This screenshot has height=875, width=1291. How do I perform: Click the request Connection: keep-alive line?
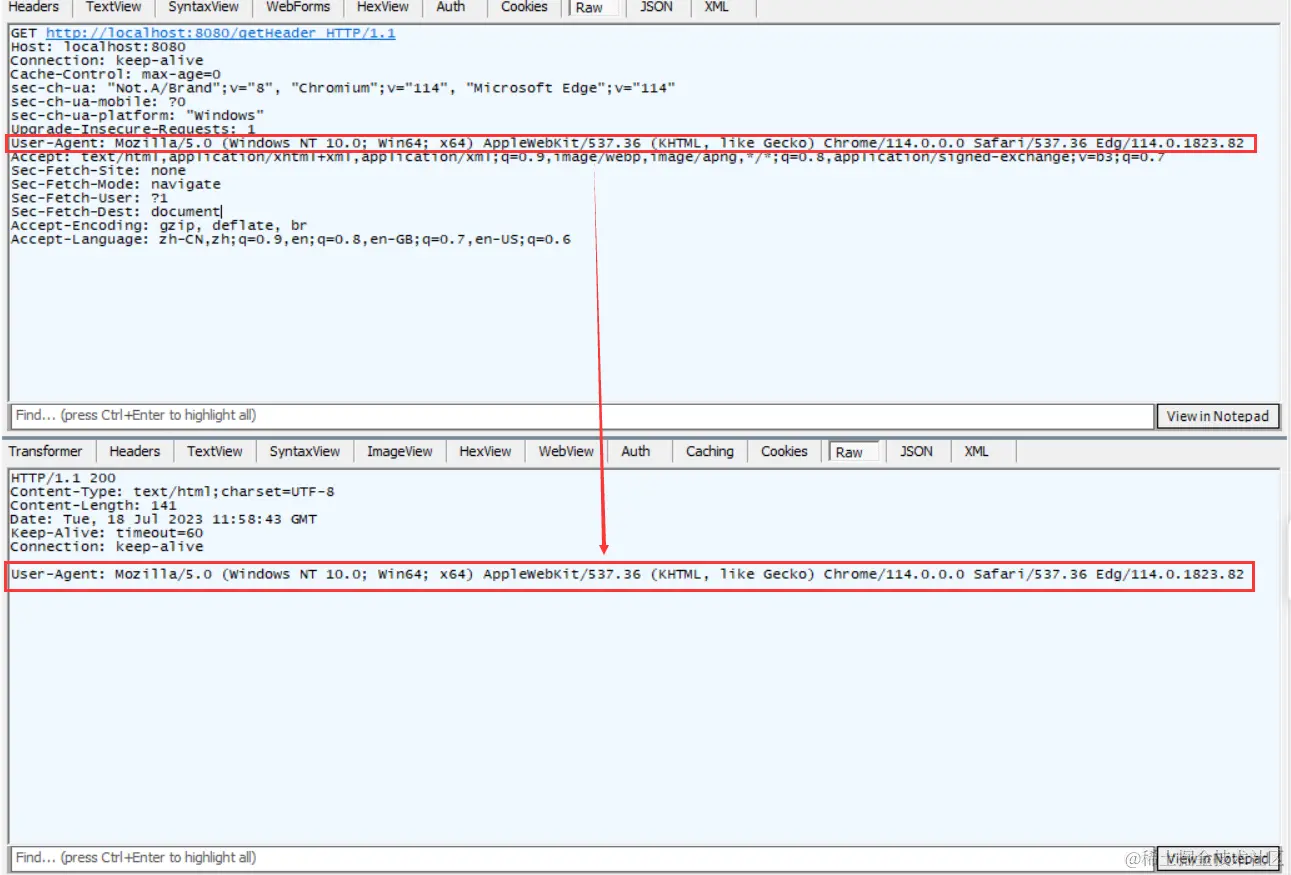(106, 61)
